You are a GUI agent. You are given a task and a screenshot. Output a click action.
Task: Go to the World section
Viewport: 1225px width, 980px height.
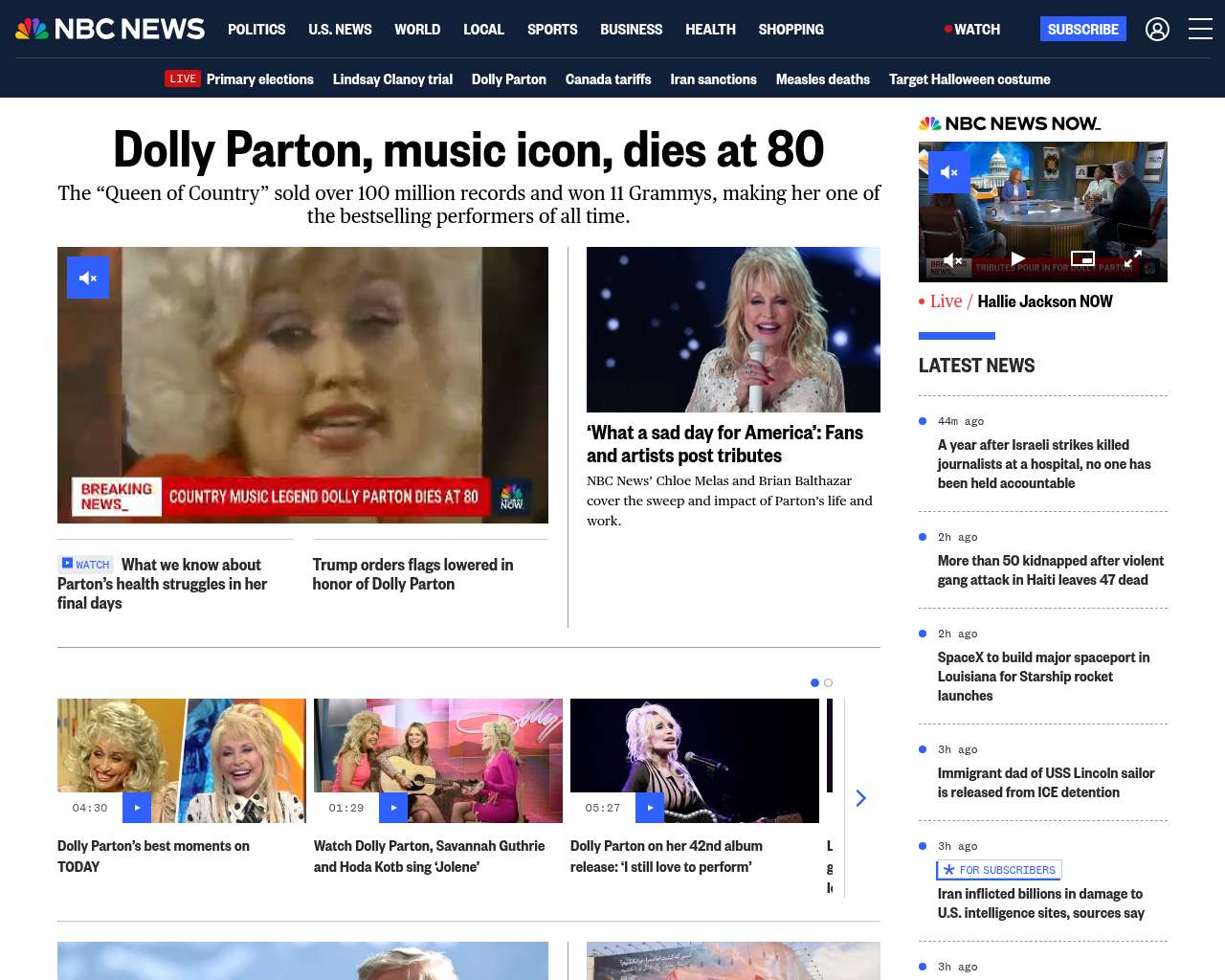coord(417,30)
